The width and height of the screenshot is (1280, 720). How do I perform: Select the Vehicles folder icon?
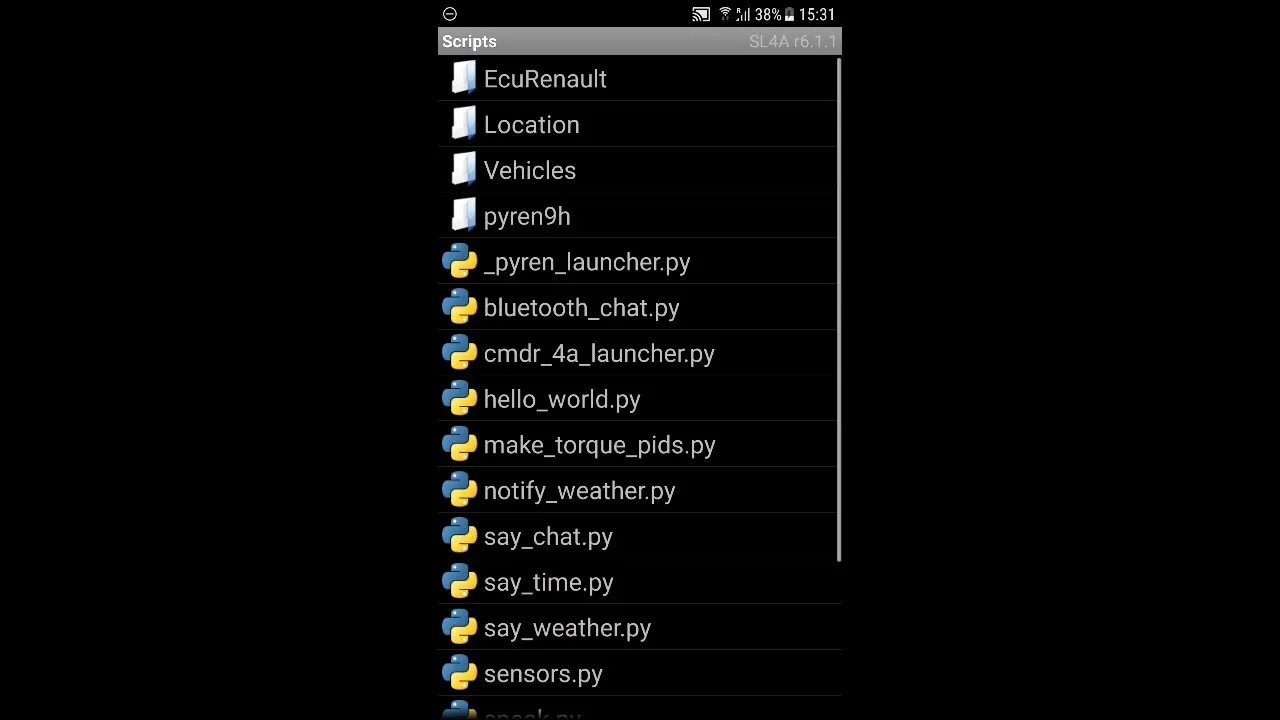pos(463,170)
